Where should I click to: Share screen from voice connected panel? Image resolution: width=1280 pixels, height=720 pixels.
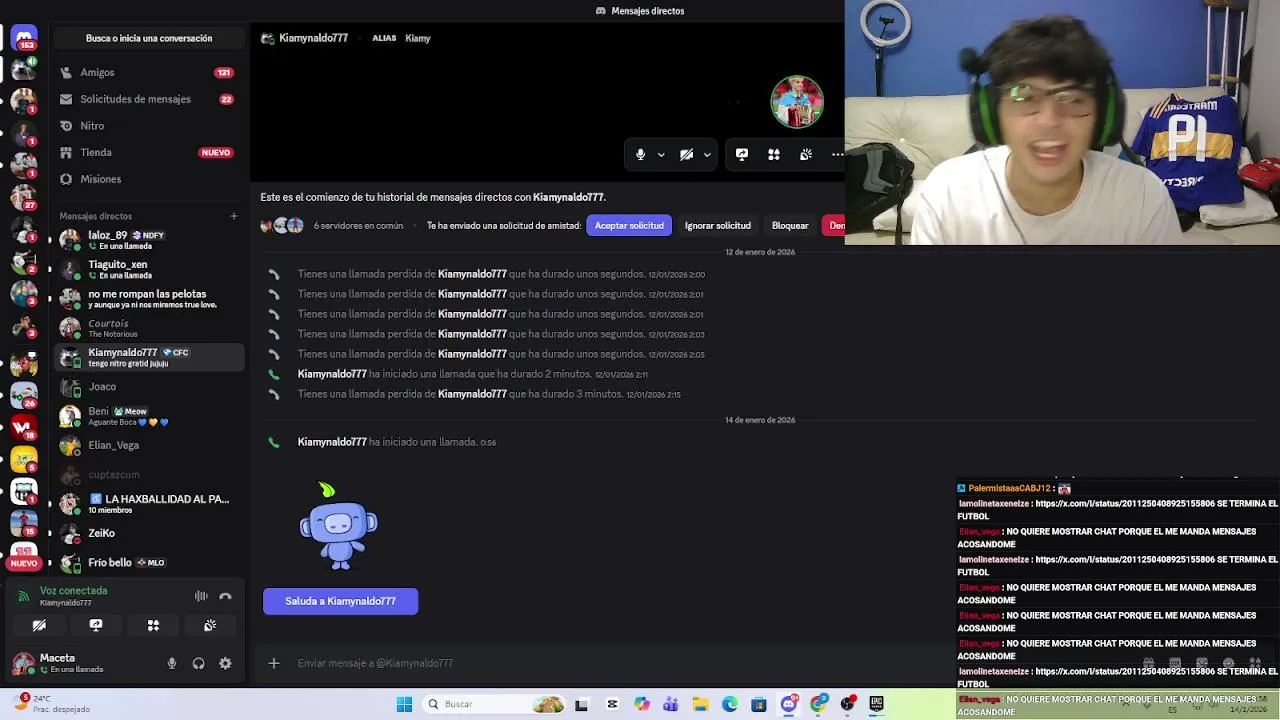point(96,625)
